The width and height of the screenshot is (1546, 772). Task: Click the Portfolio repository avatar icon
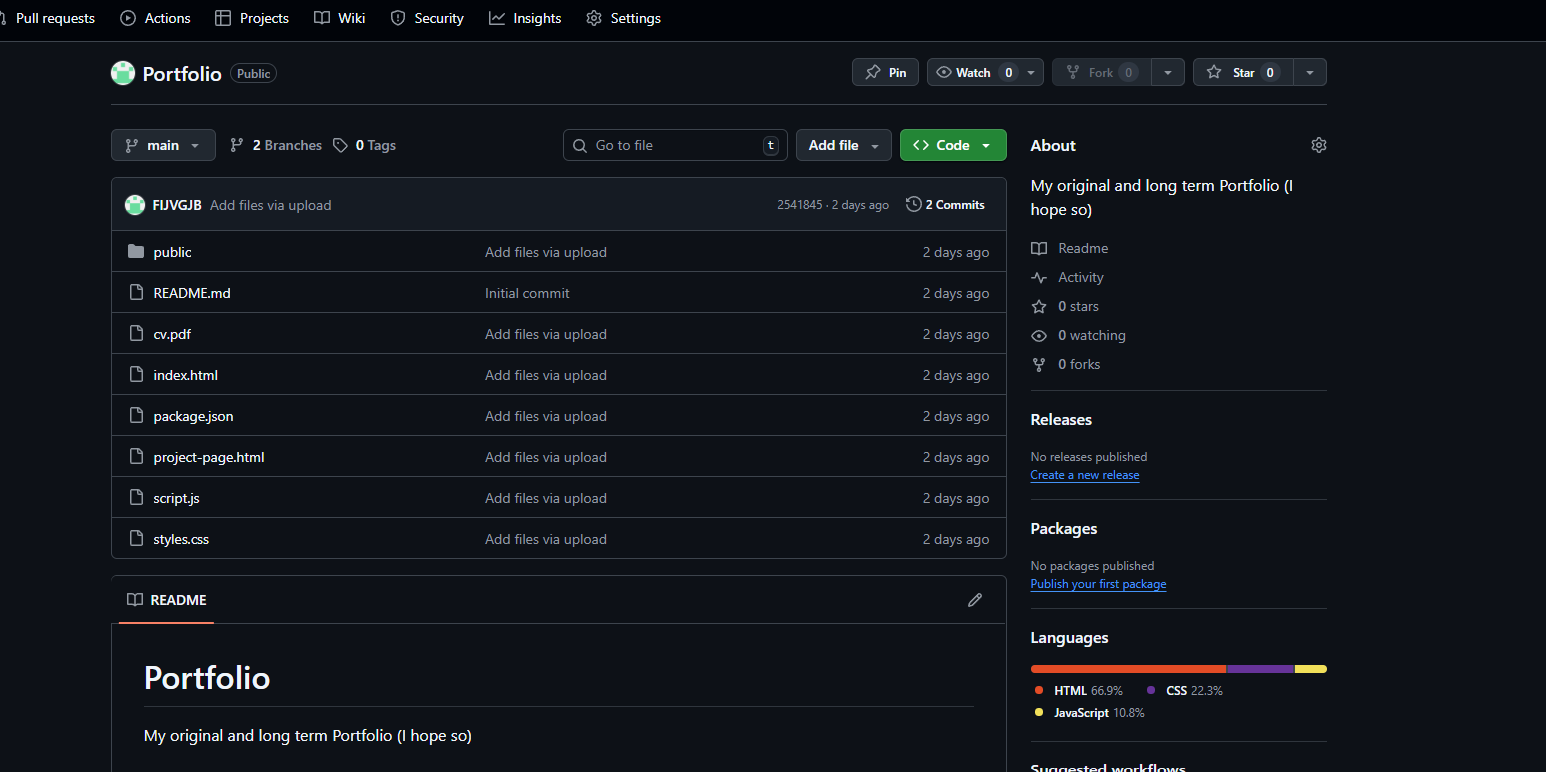123,73
